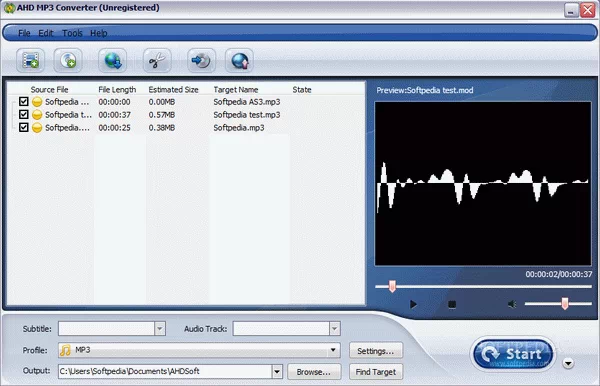Click the Find Target button
Screen dimensions: 600x386
coord(376,371)
